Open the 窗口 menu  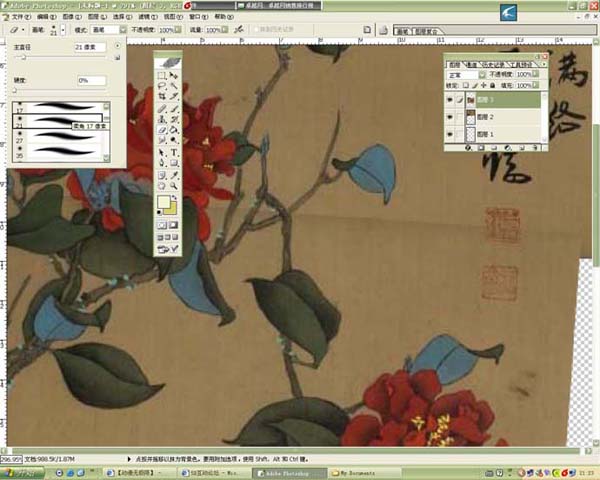pos(199,17)
